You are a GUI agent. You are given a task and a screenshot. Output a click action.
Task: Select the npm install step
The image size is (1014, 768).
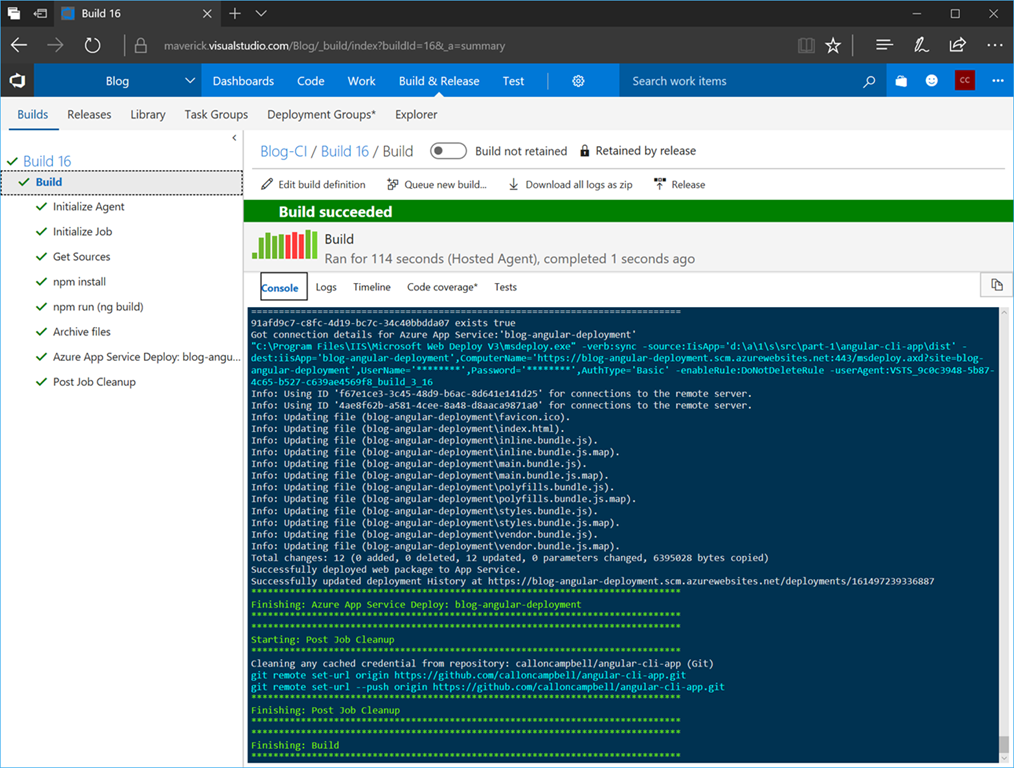coord(79,282)
